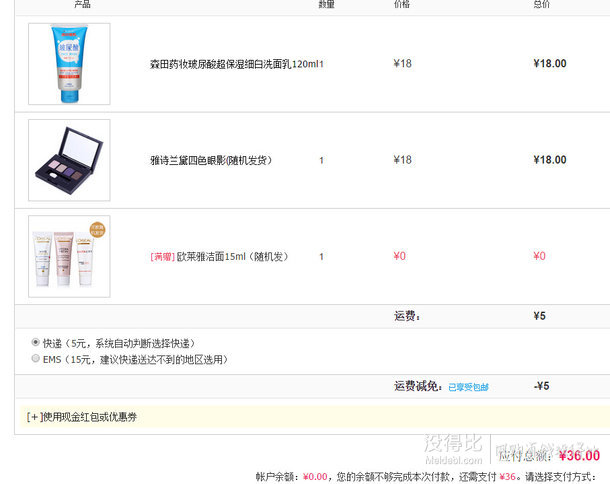610x484 pixels.
Task: Click the L'Oreal cleanser gift thumbnail
Action: [x=69, y=256]
